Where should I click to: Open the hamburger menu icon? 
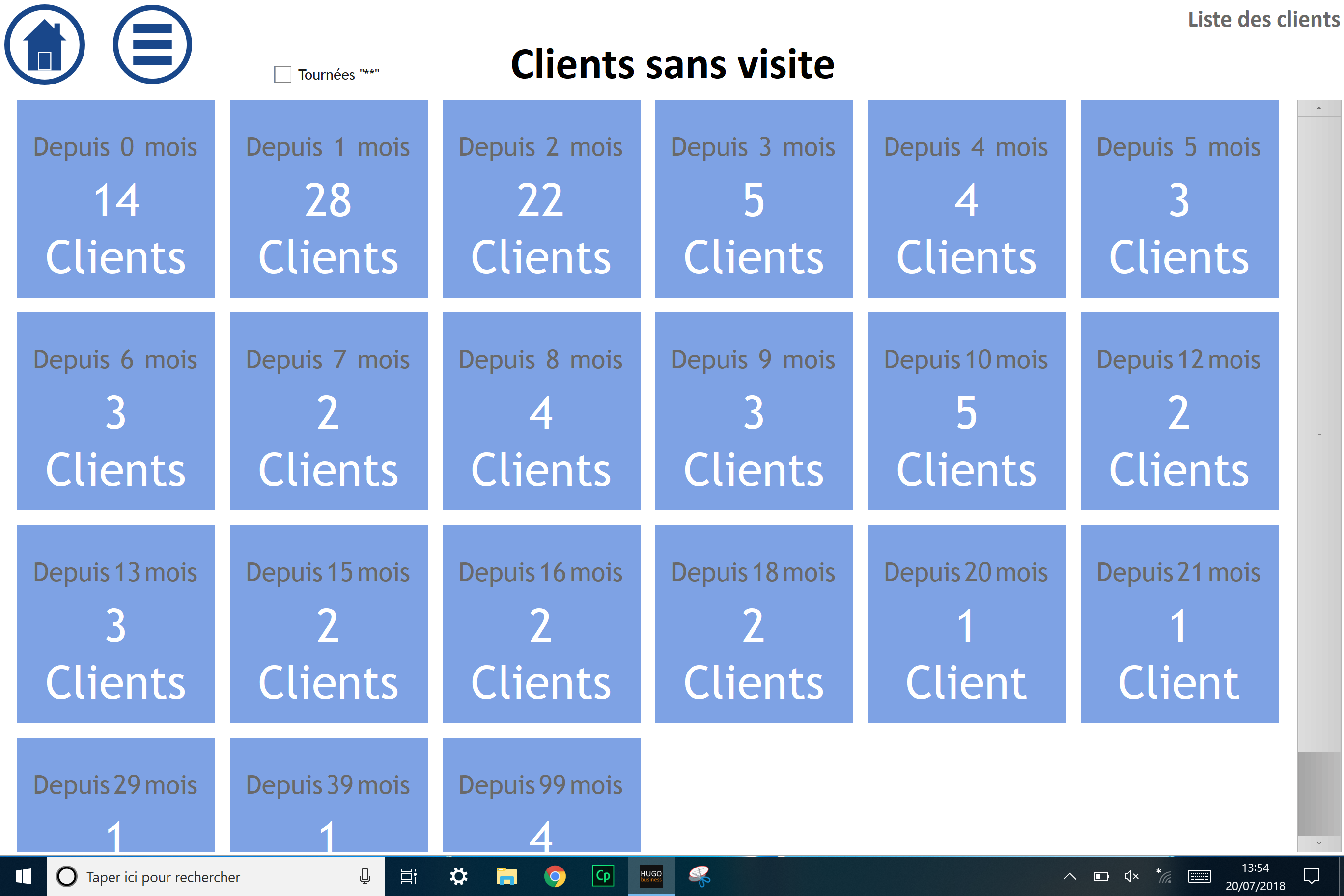click(x=152, y=45)
